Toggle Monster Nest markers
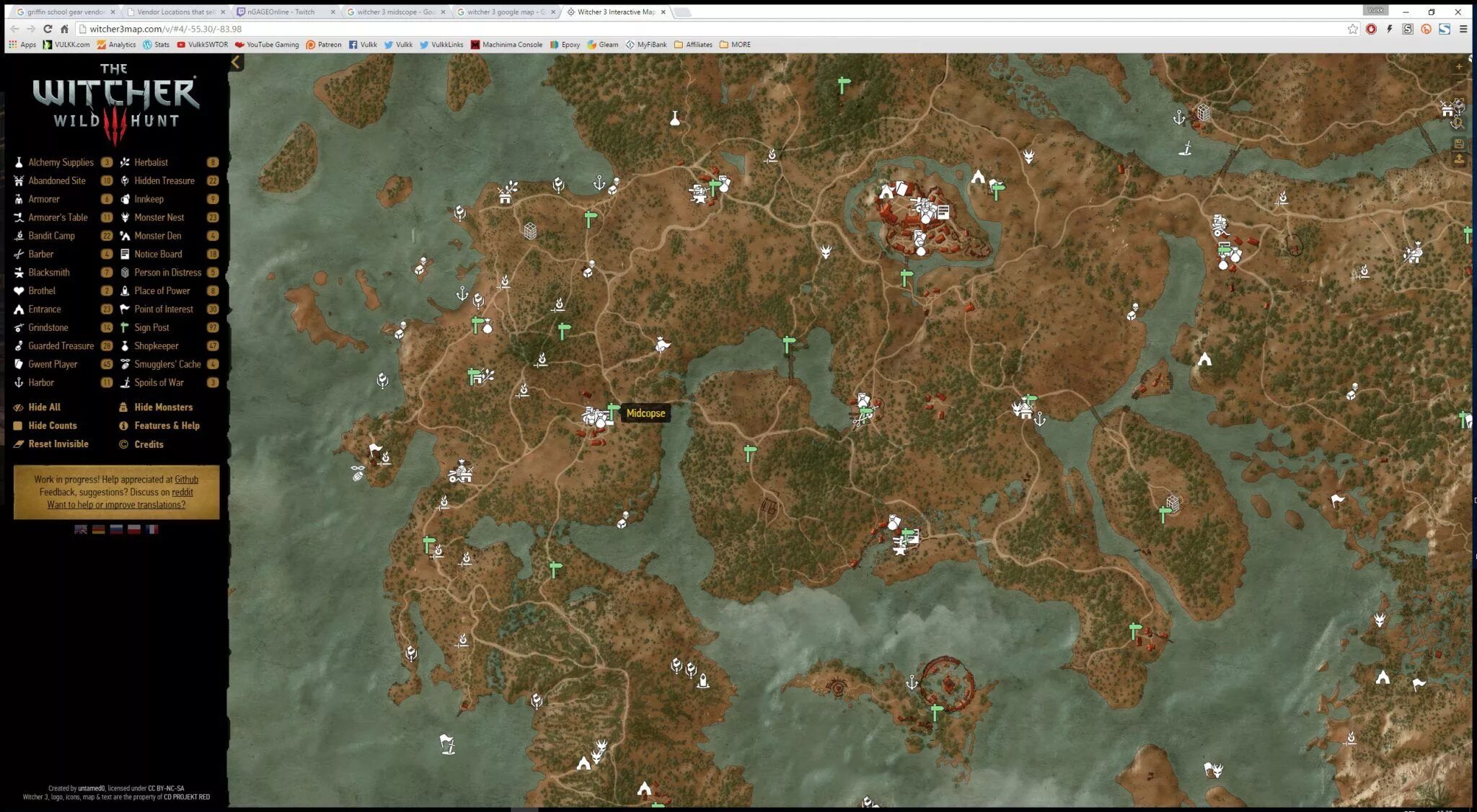Image resolution: width=1477 pixels, height=812 pixels. click(x=159, y=217)
